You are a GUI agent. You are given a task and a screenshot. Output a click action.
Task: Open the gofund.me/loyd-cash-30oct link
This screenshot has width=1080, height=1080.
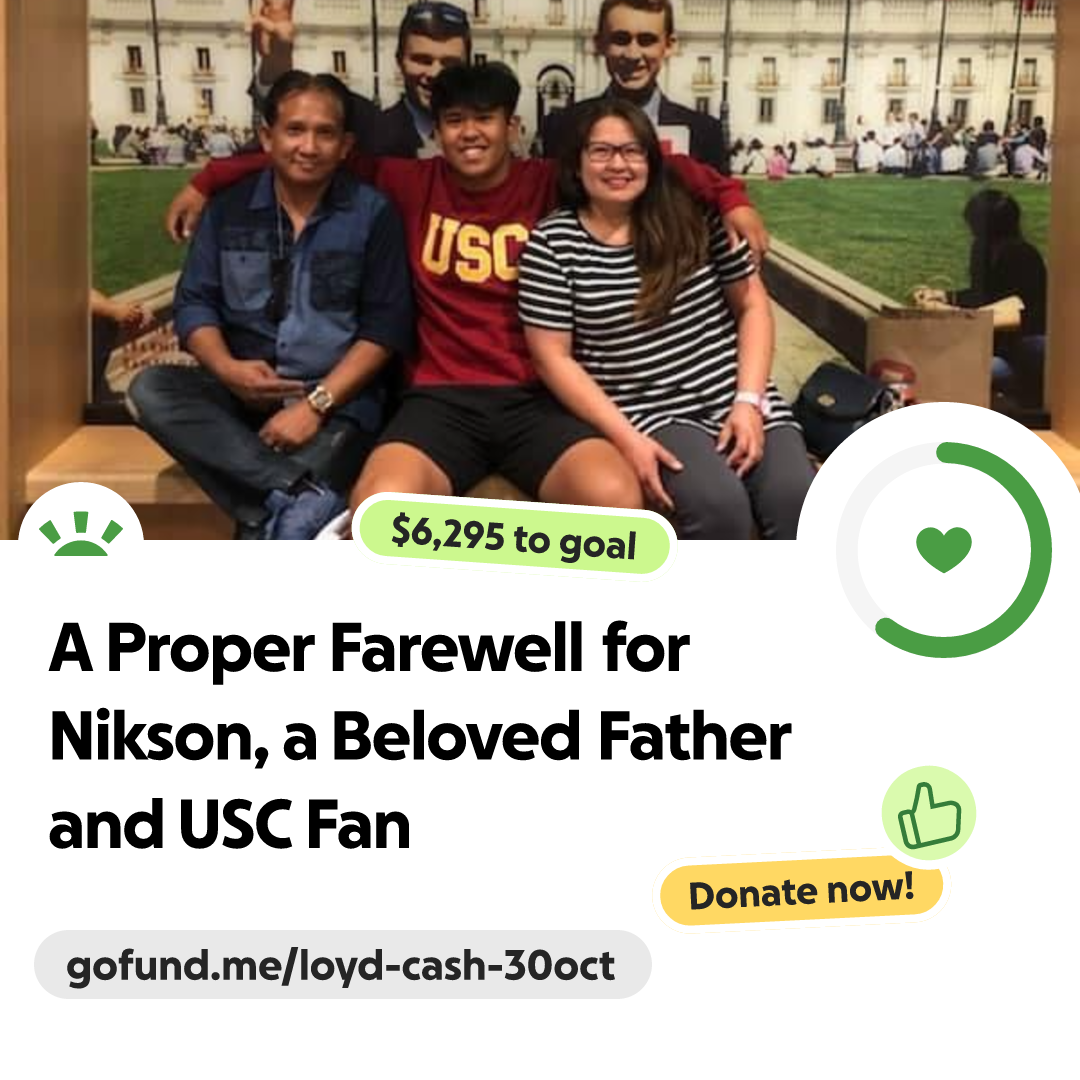click(x=342, y=965)
